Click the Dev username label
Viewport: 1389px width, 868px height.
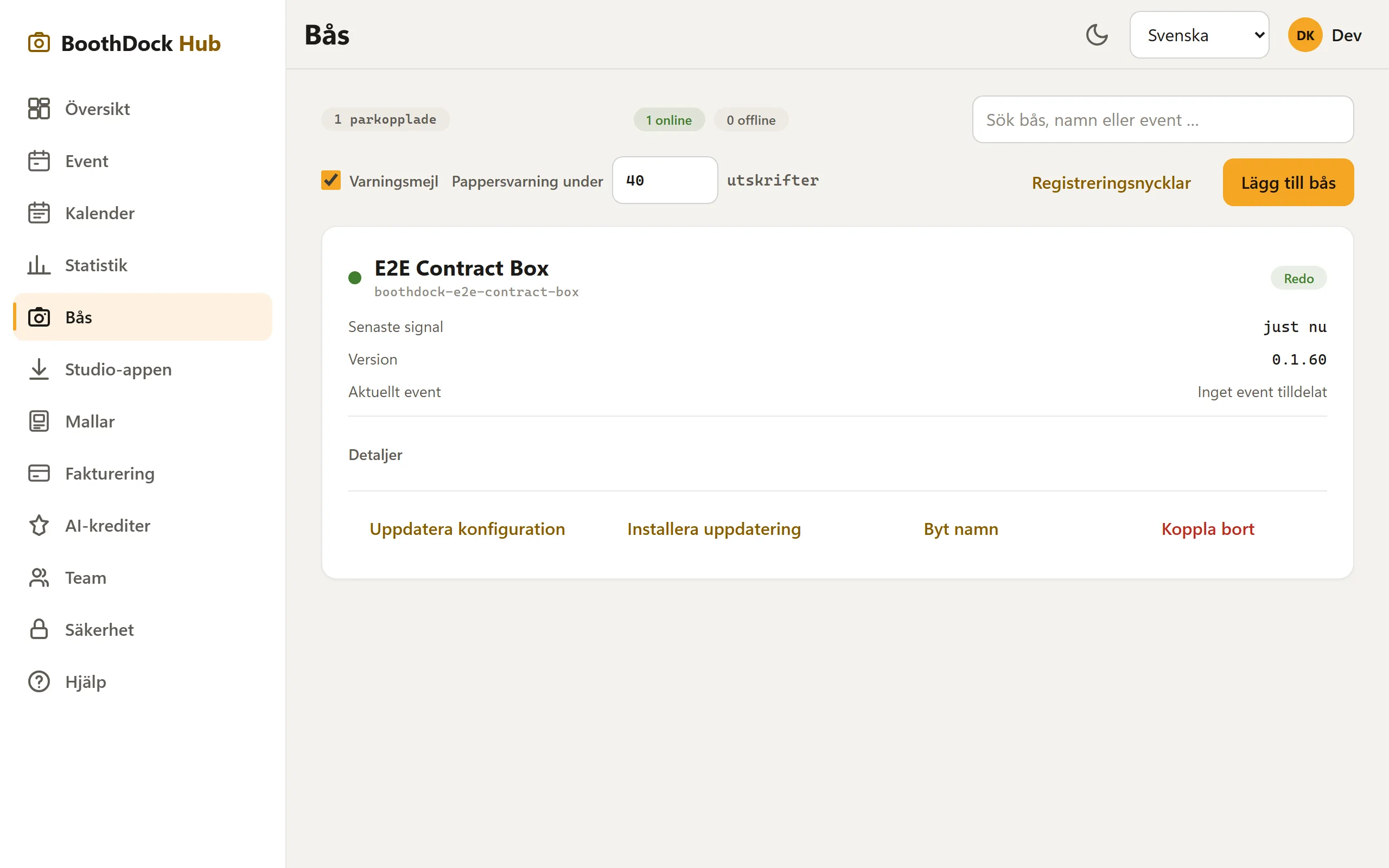pos(1347,35)
